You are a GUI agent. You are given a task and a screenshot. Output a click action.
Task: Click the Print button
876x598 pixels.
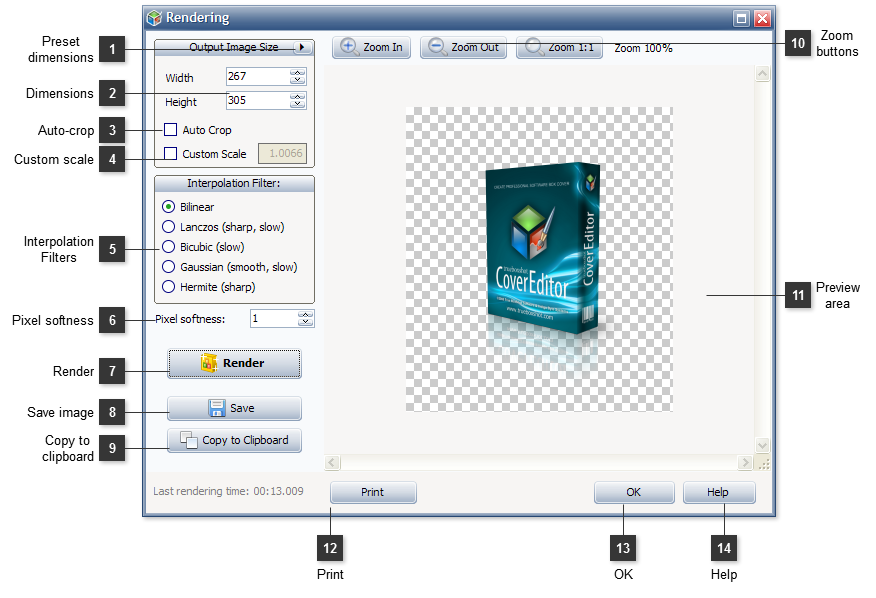373,492
